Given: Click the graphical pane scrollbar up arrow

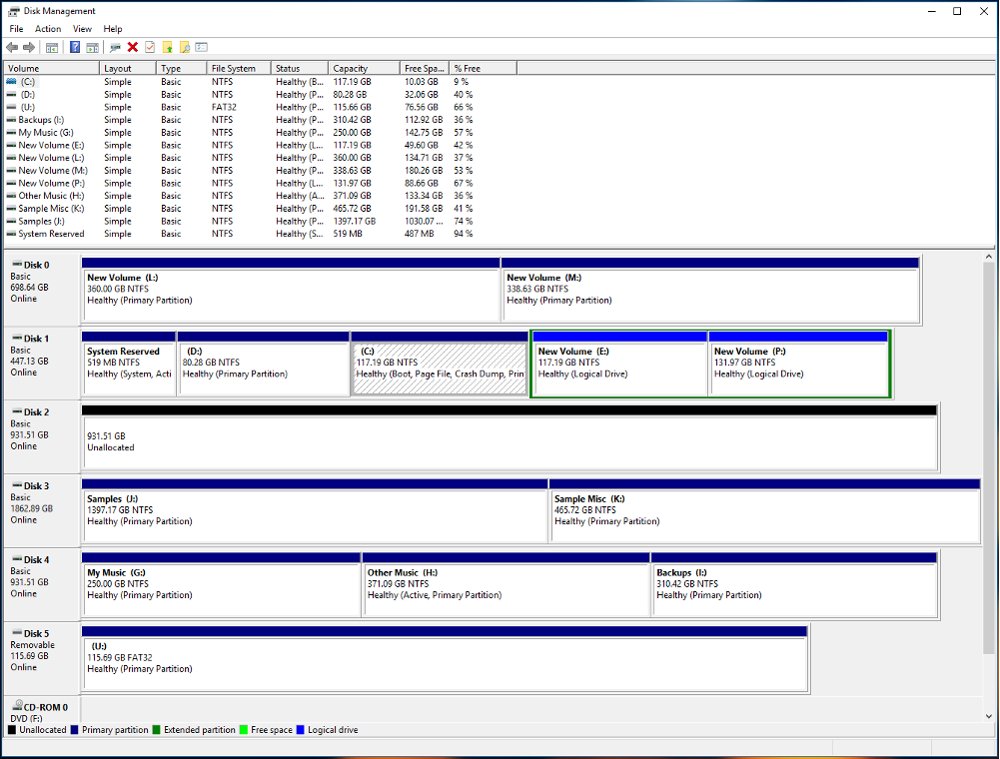Looking at the screenshot, I should coord(989,257).
